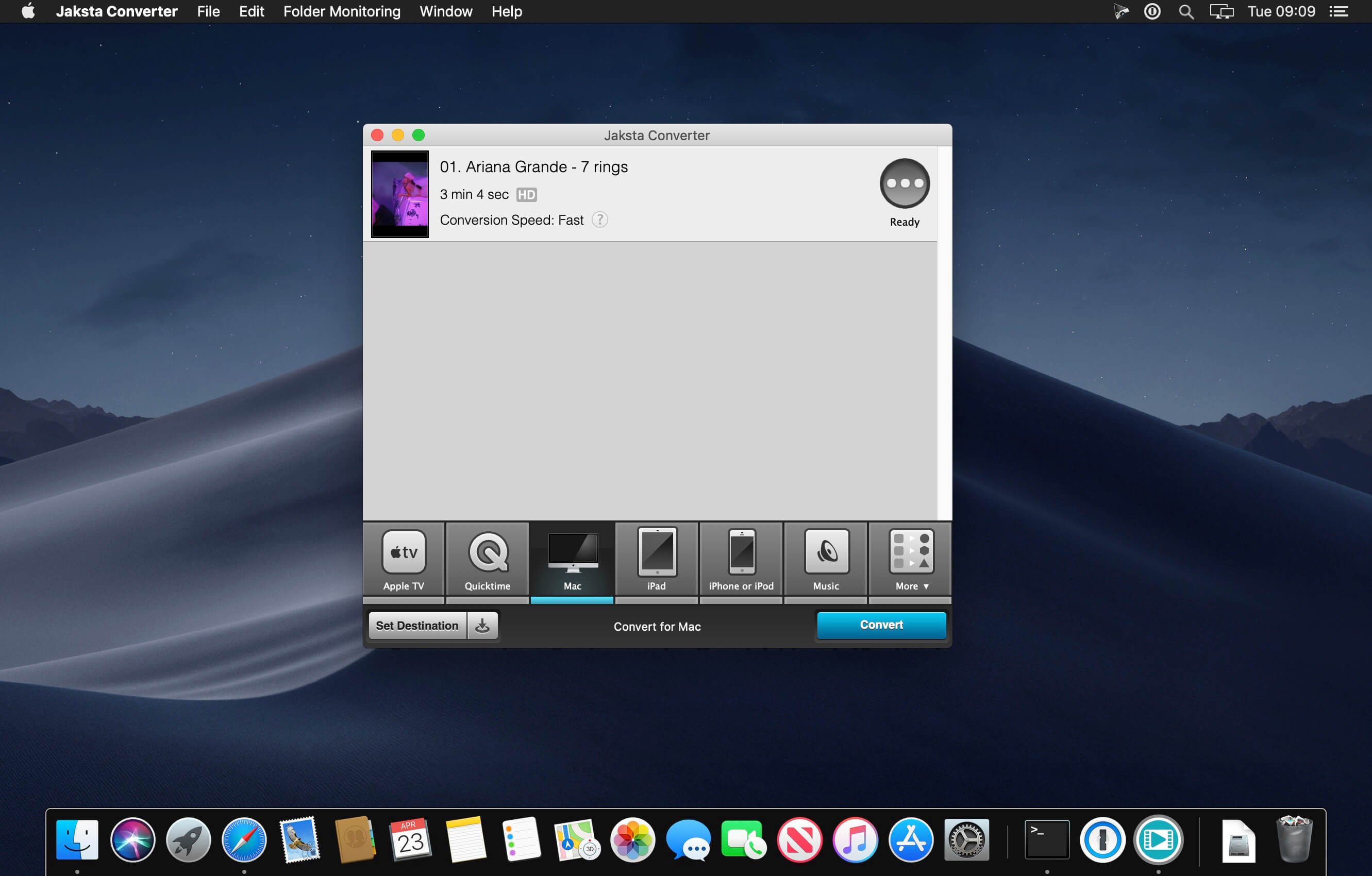Click the '3 min 4 sec' duration text
The width and height of the screenshot is (1372, 876).
pos(474,194)
